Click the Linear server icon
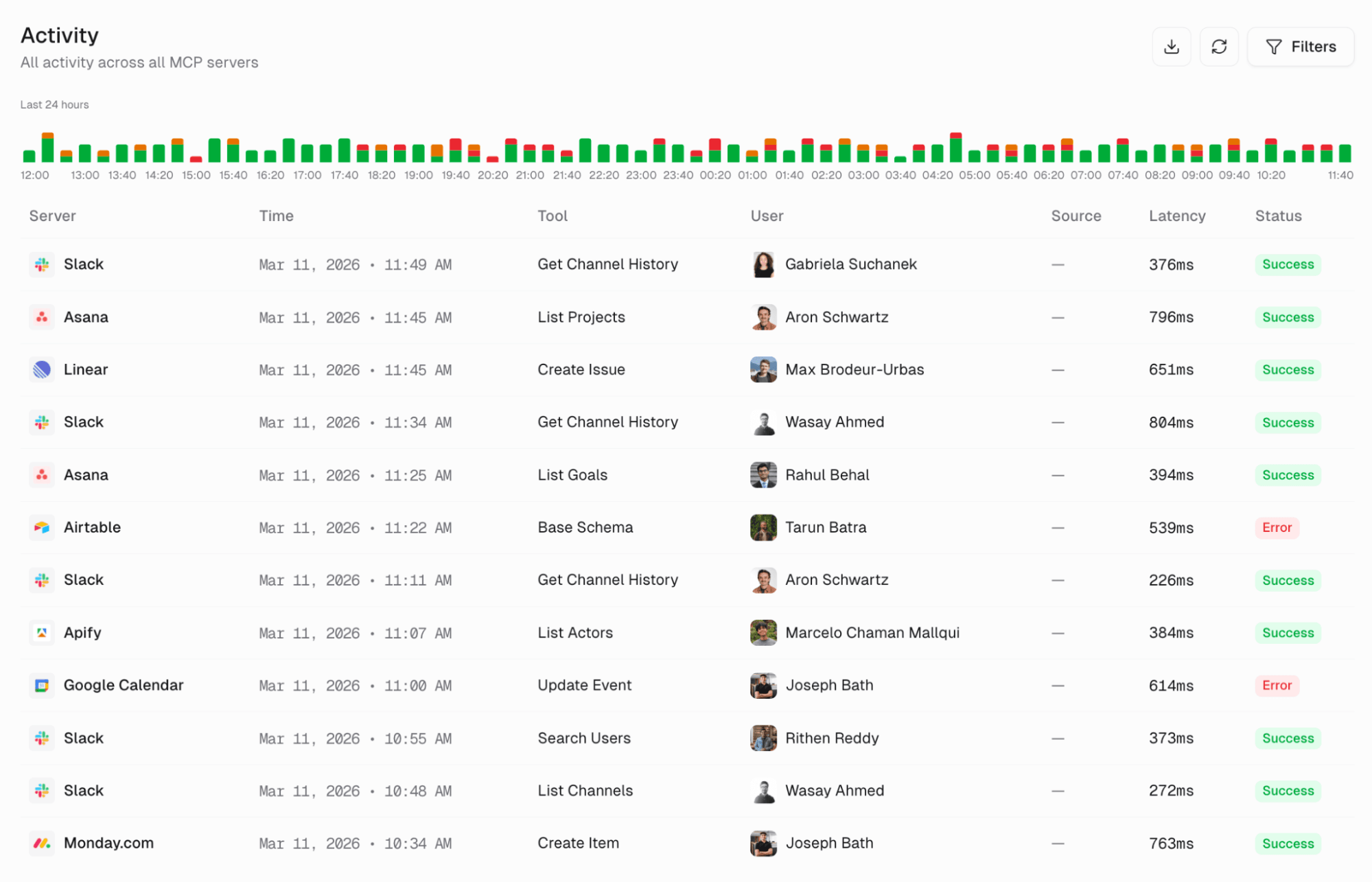The image size is (1372, 882). click(x=42, y=369)
